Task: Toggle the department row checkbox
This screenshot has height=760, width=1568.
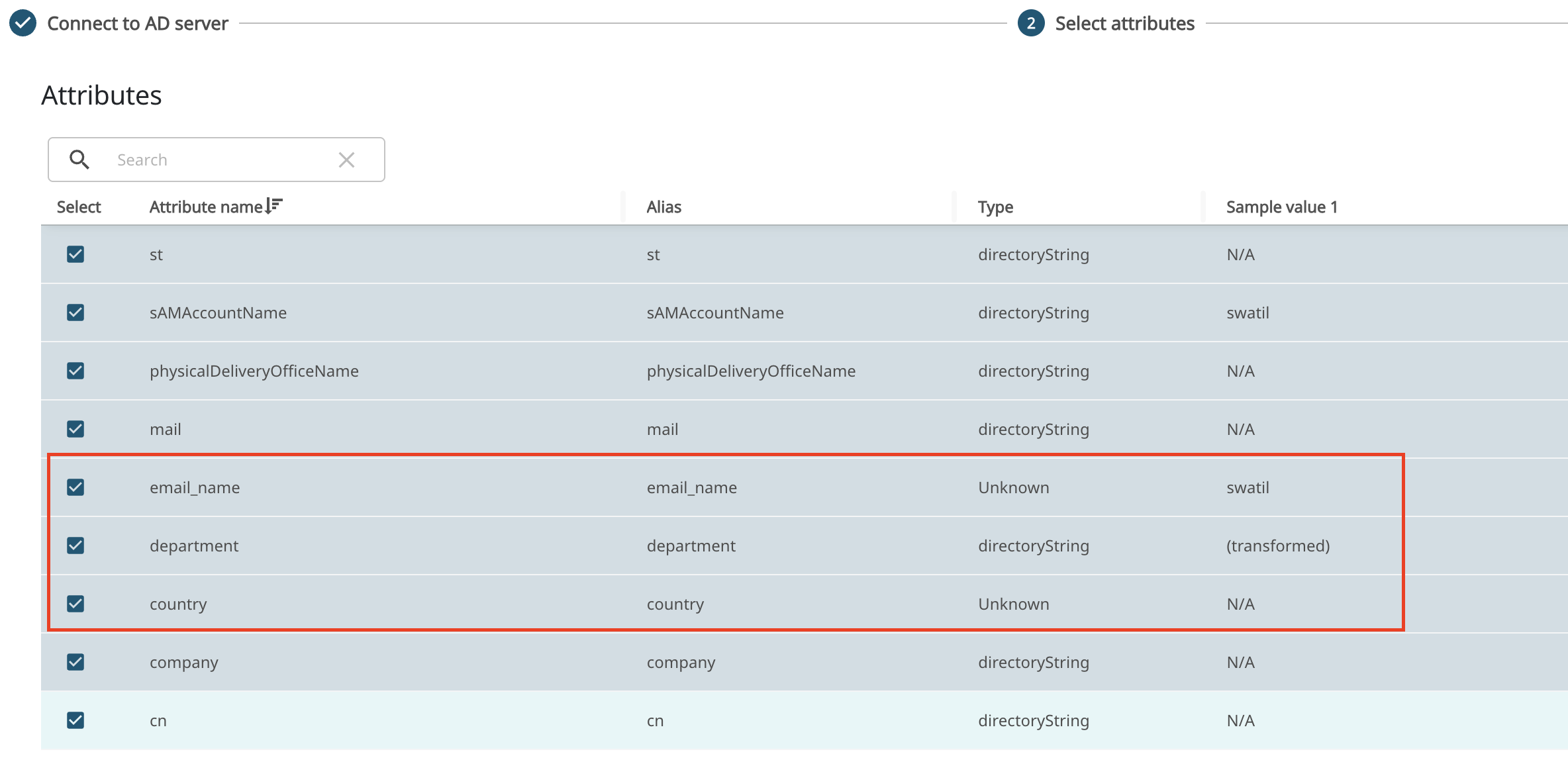Action: tap(75, 546)
